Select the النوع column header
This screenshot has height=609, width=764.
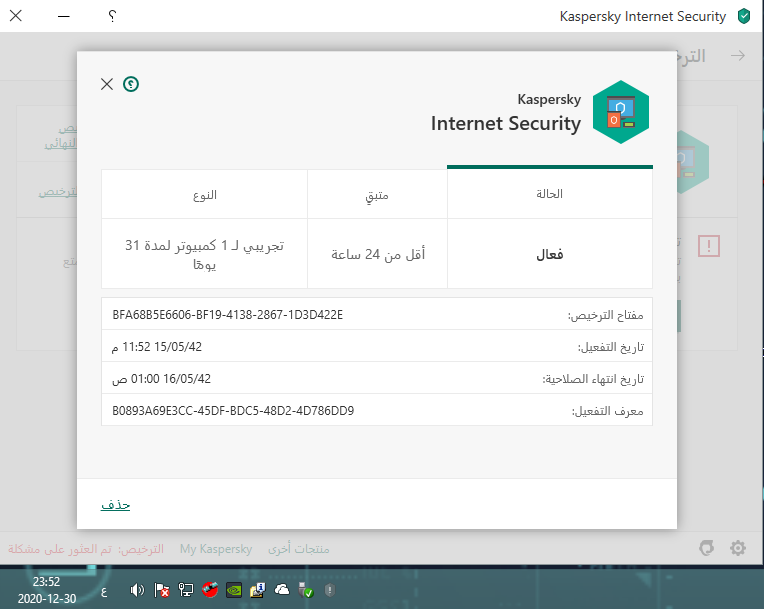pyautogui.click(x=205, y=195)
